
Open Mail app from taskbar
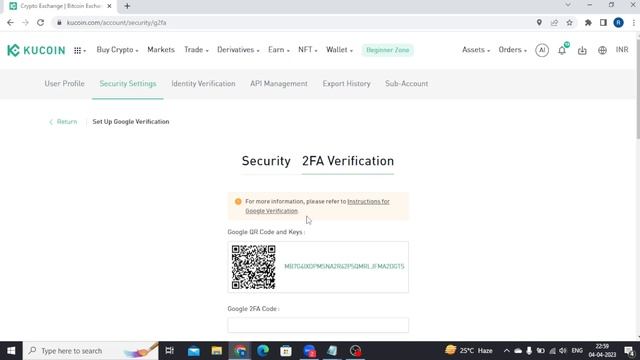click(194, 351)
